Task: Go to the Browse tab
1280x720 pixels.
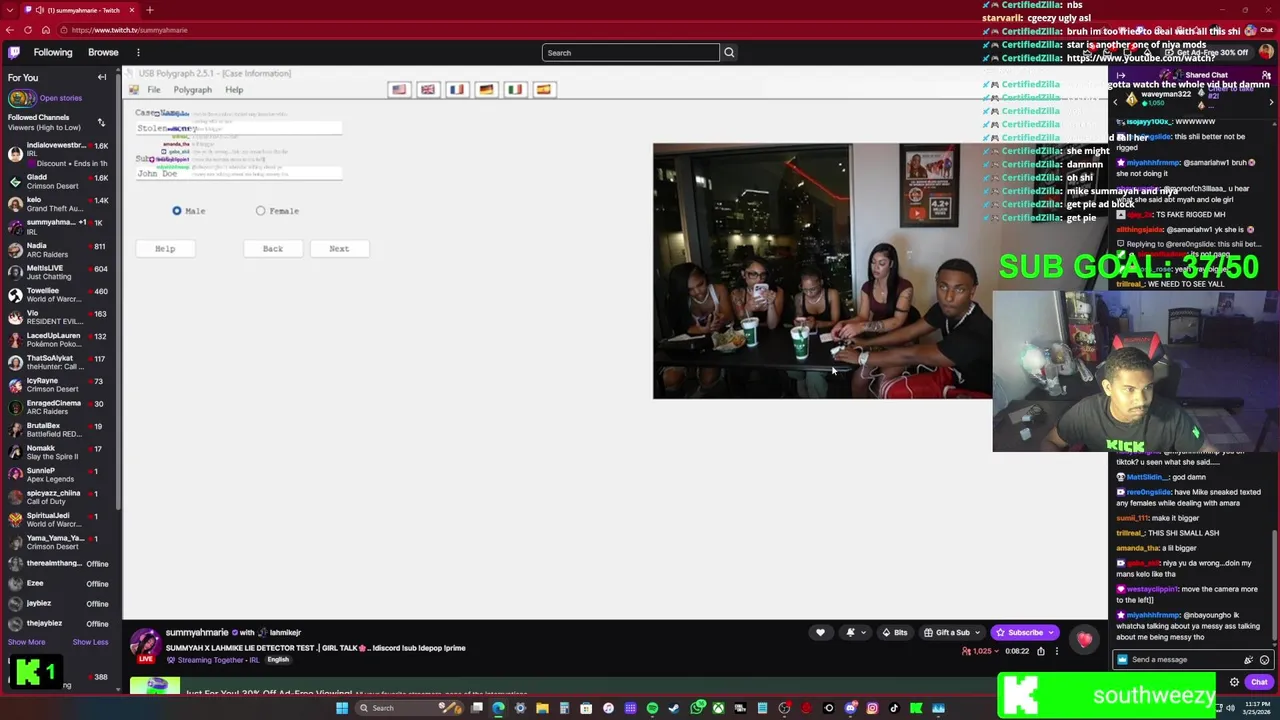Action: (x=103, y=52)
